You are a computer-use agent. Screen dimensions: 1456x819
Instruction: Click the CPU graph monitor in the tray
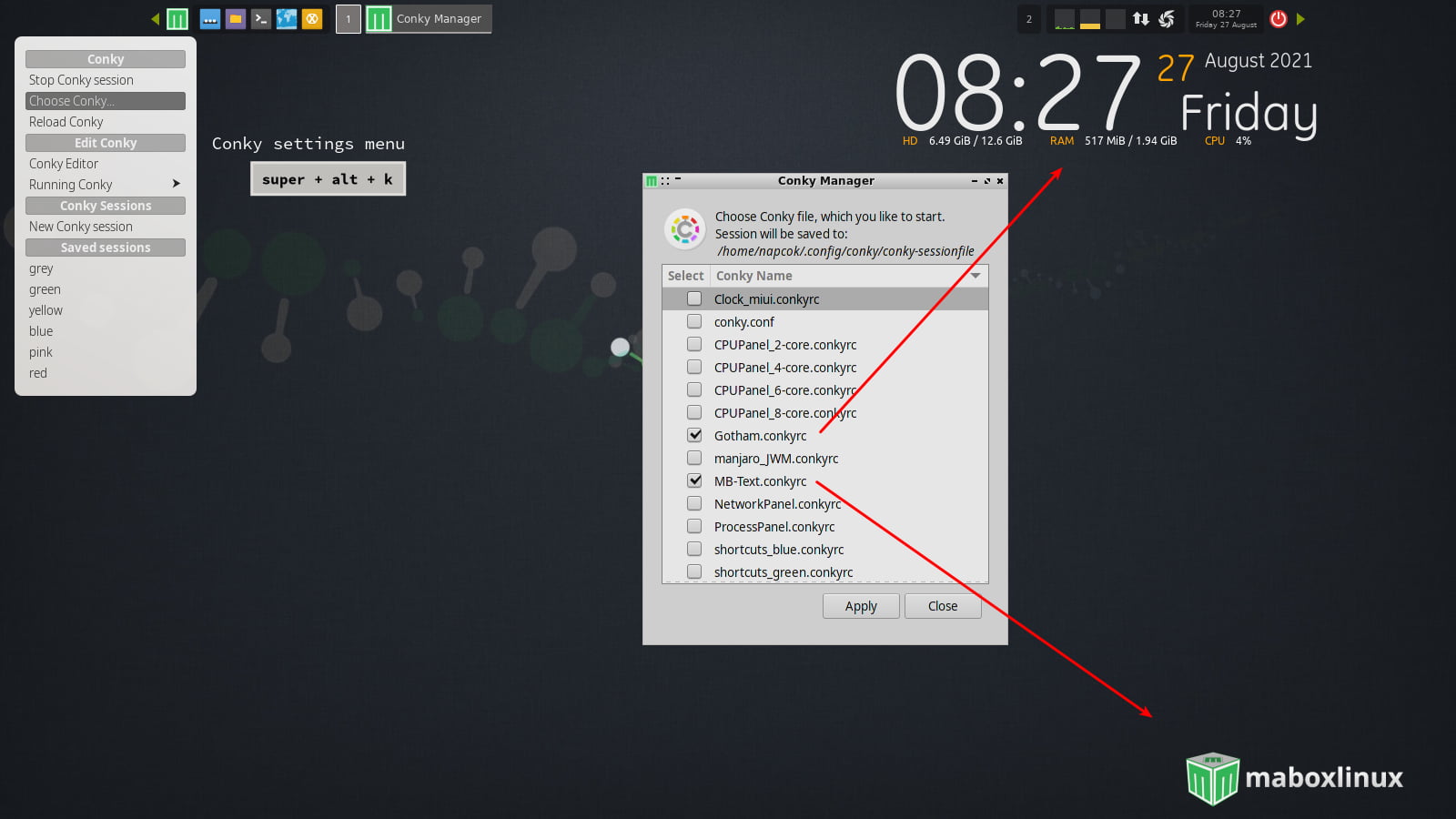[1064, 19]
